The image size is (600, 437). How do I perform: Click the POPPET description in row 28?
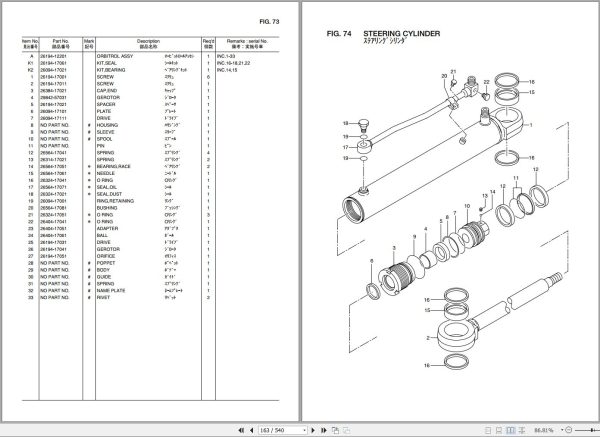(106, 263)
